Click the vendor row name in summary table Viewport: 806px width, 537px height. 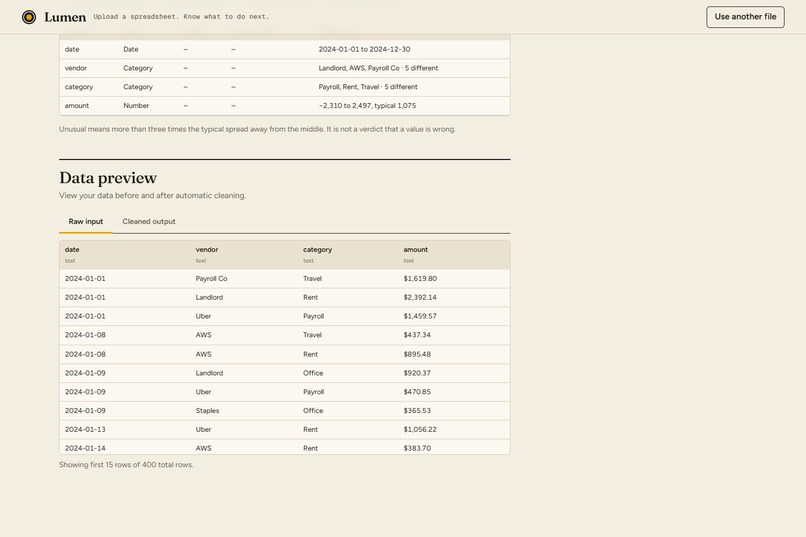[76, 68]
